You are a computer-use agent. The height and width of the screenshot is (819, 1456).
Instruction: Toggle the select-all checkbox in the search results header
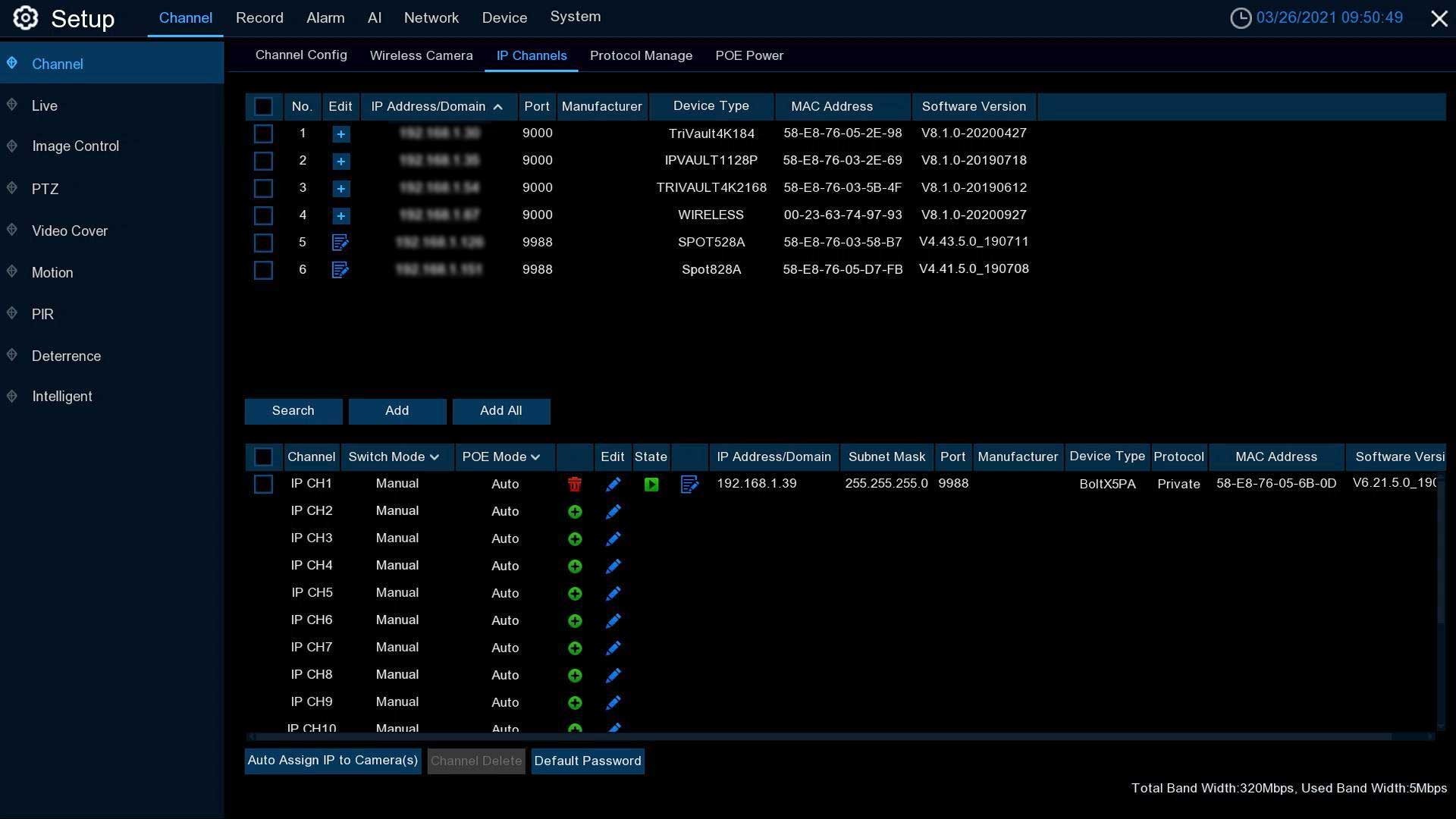(x=263, y=107)
